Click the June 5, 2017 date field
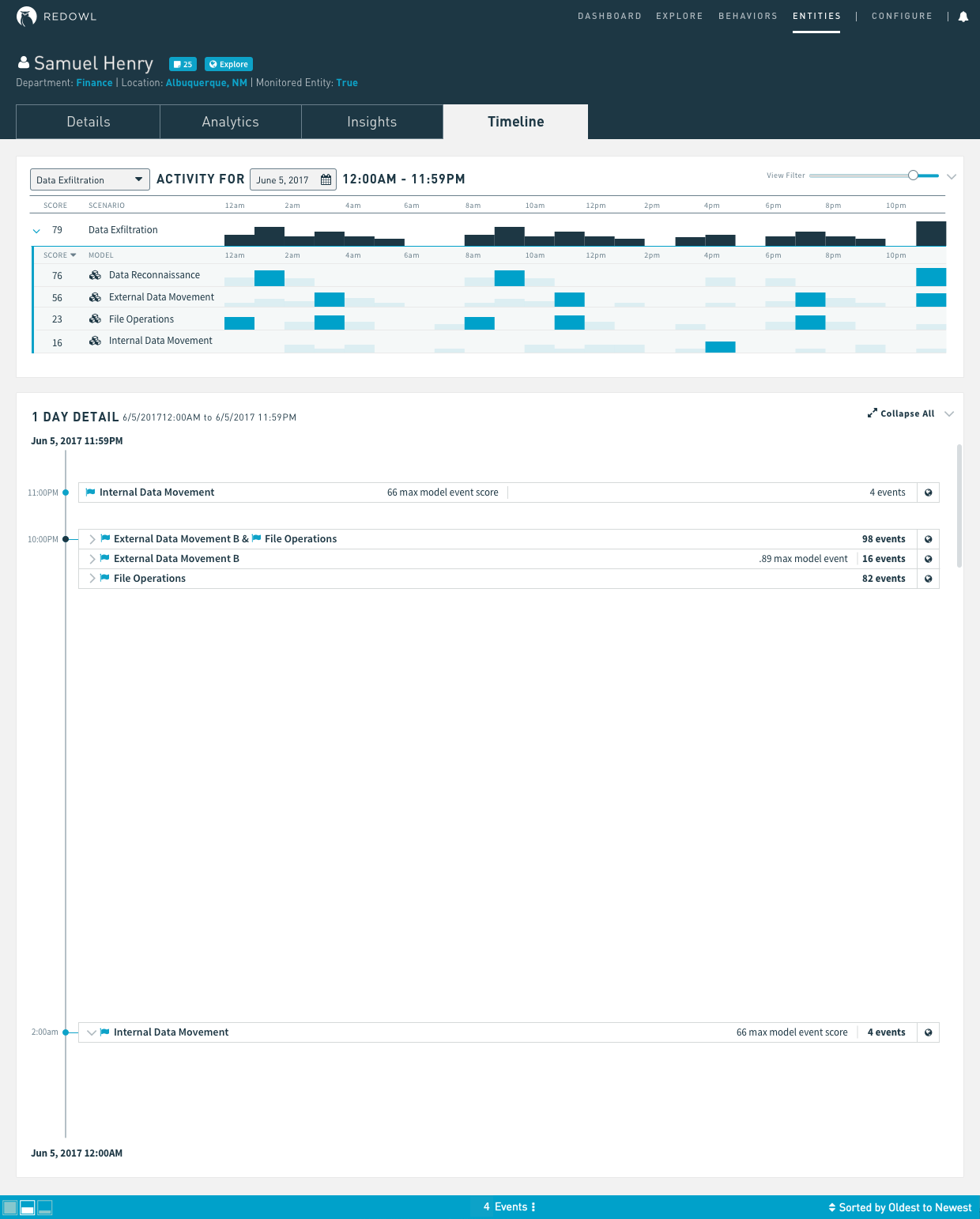 [x=293, y=179]
